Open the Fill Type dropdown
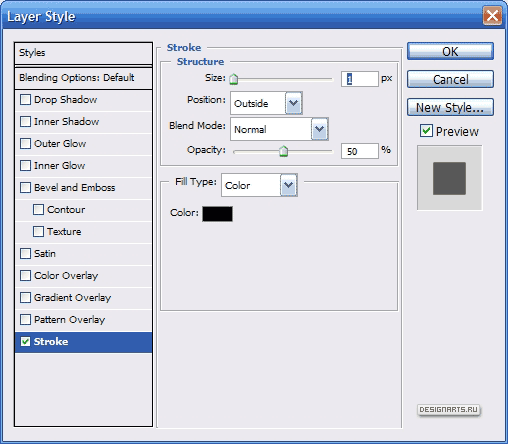Screen dimensions: 508x444 point(259,185)
